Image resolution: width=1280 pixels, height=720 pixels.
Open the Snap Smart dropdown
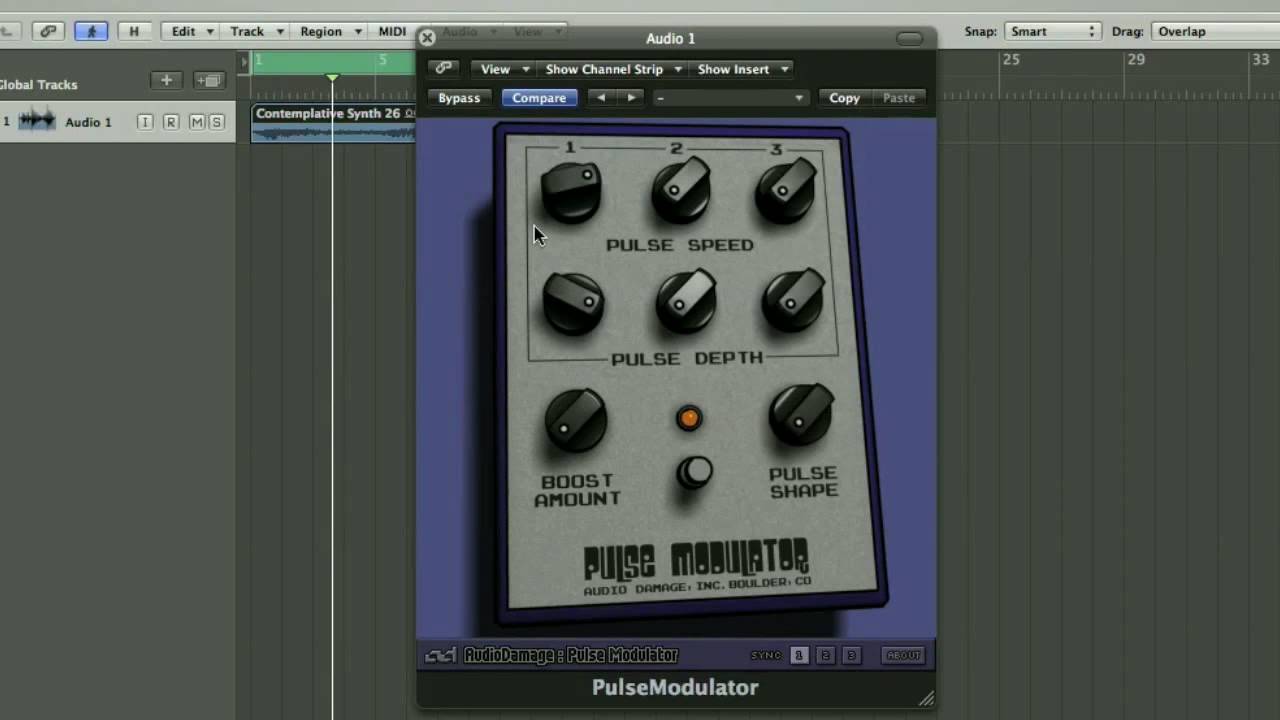pyautogui.click(x=1052, y=31)
